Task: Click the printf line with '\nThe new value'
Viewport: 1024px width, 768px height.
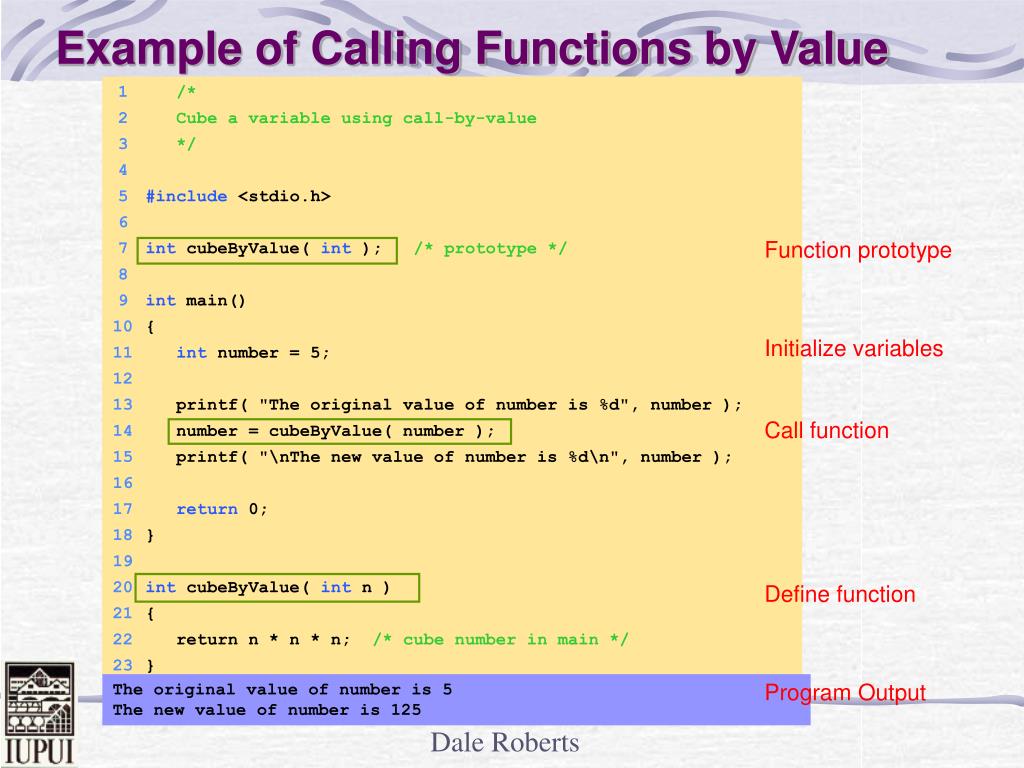Action: pos(454,457)
